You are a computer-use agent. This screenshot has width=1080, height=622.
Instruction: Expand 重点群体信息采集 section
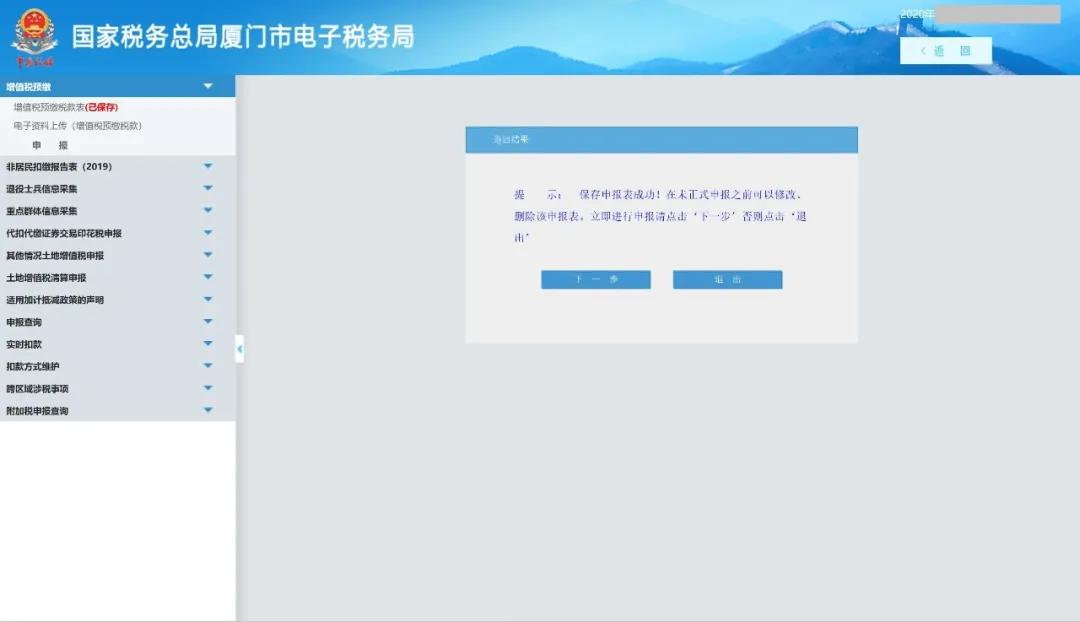[x=208, y=210]
